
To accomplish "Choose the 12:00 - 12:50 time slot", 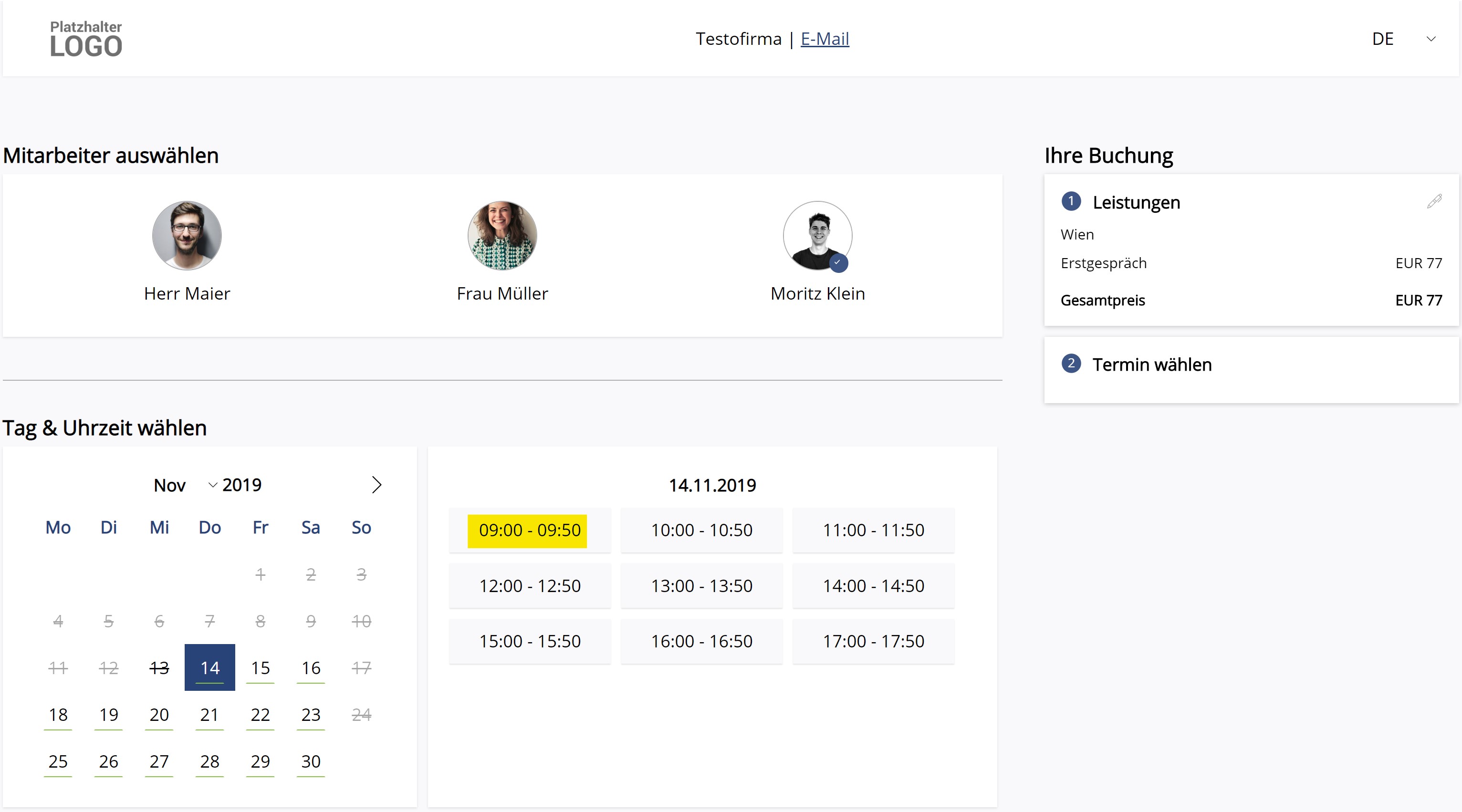I will click(530, 585).
